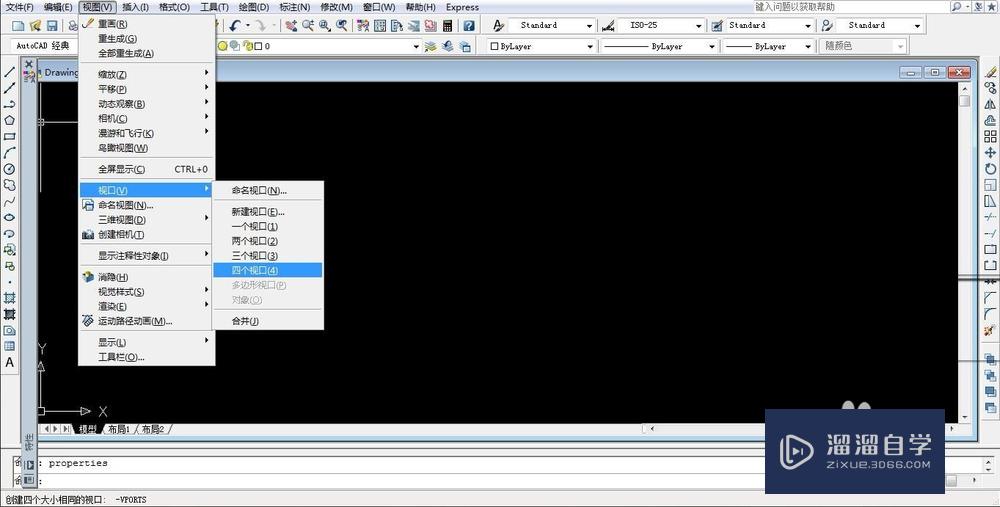This screenshot has height=507, width=1000.
Task: Pick the Move tool
Action: (990, 152)
